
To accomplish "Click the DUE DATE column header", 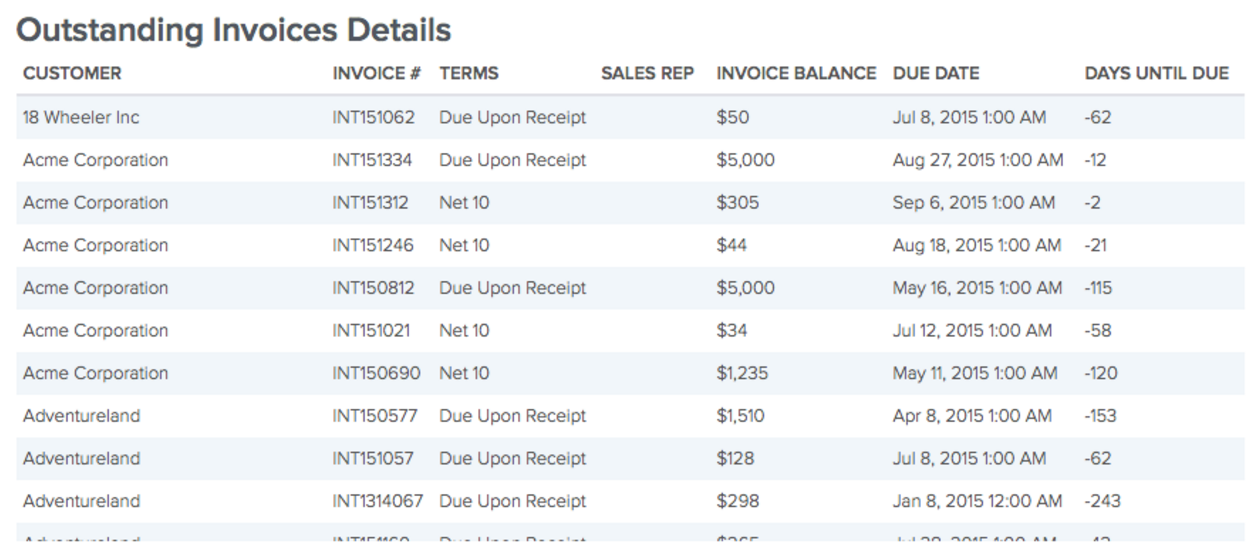I will (936, 73).
